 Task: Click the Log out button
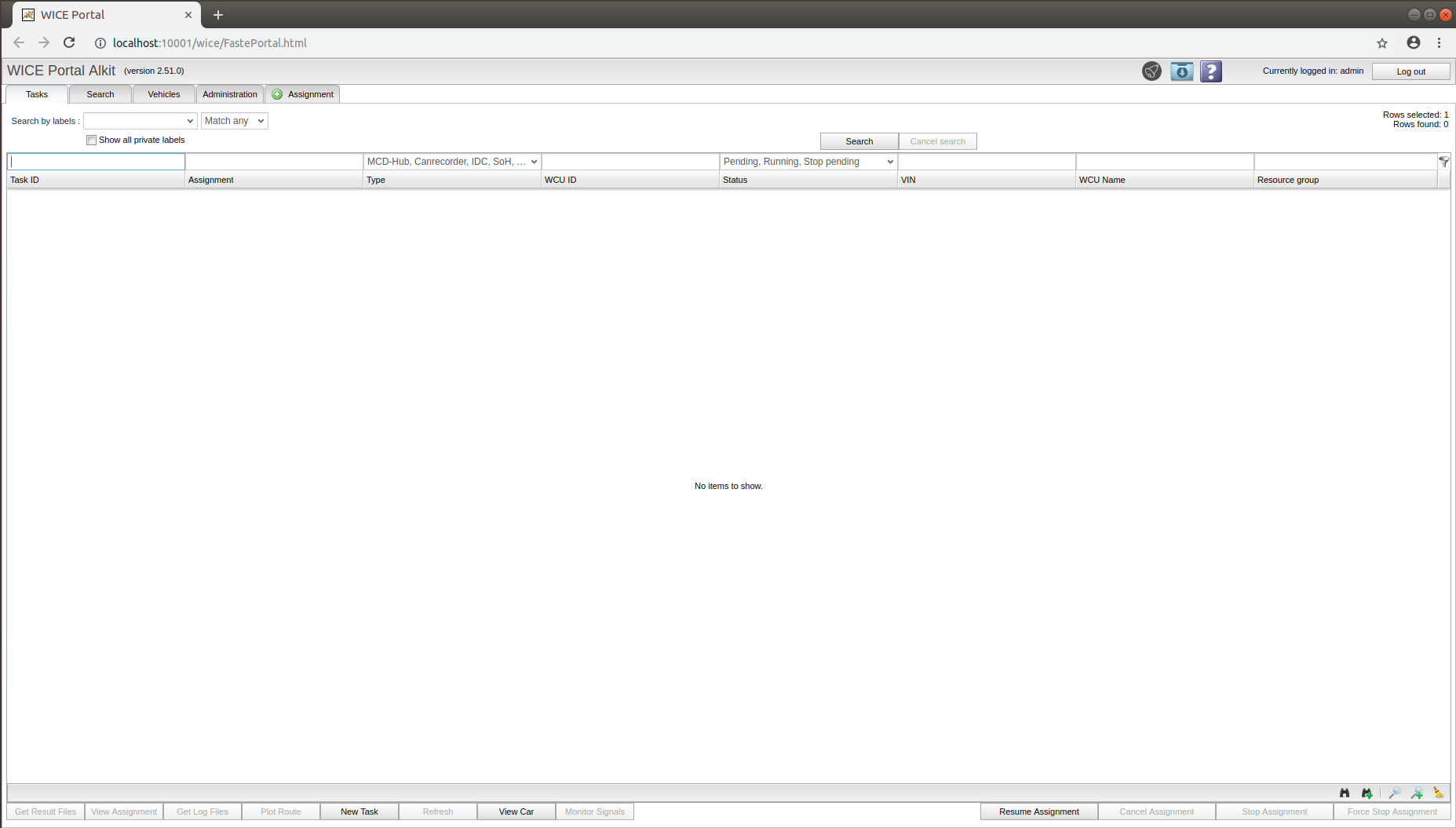coord(1410,71)
